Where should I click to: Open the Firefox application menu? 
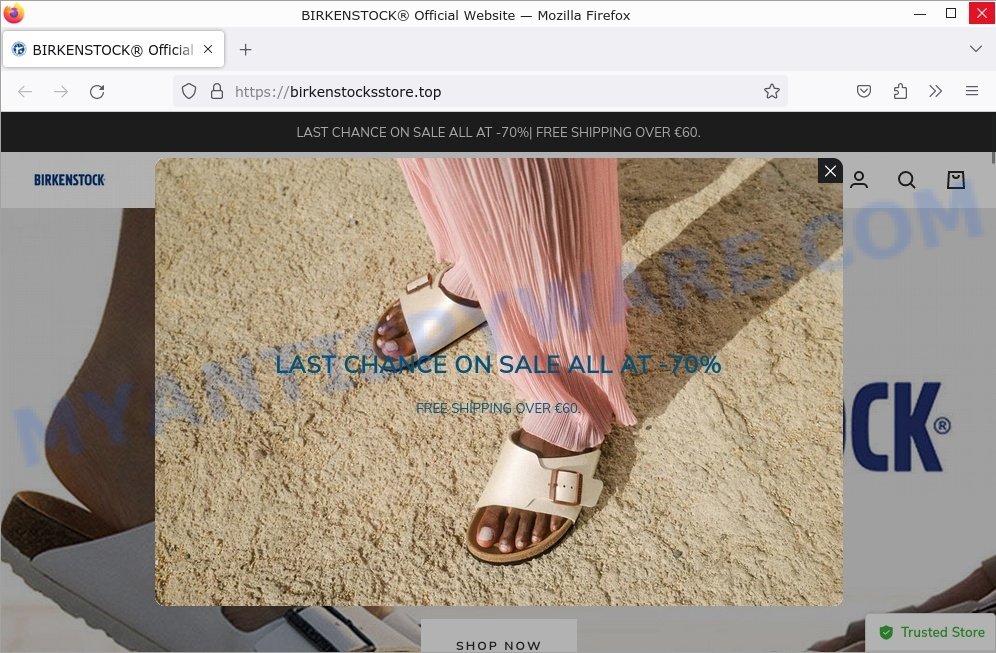click(x=972, y=91)
